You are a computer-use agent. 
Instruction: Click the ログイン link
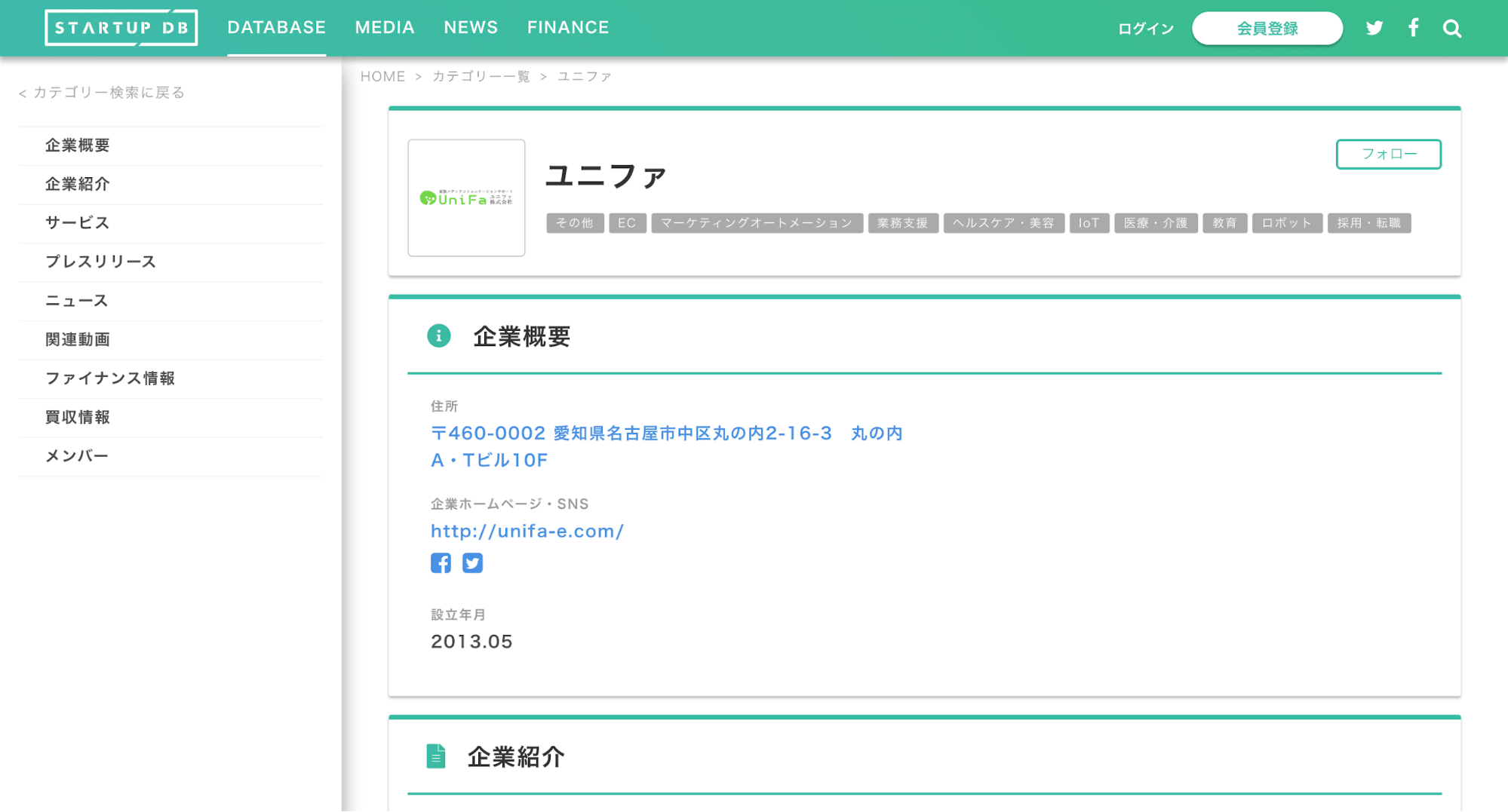[1146, 29]
